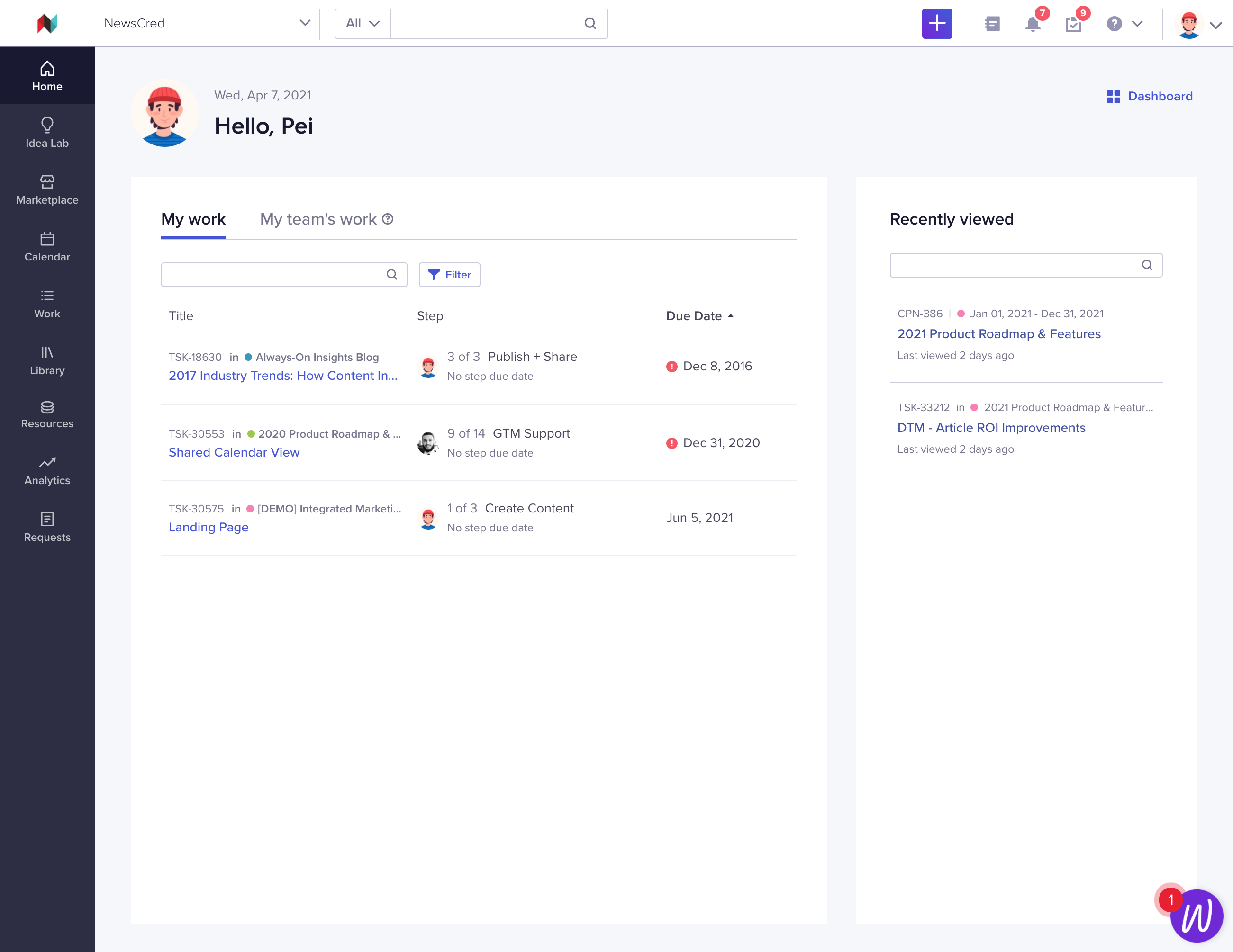Screen dimensions: 1233x952
Task: Open the Shared Calendar View task link
Action: pos(234,452)
